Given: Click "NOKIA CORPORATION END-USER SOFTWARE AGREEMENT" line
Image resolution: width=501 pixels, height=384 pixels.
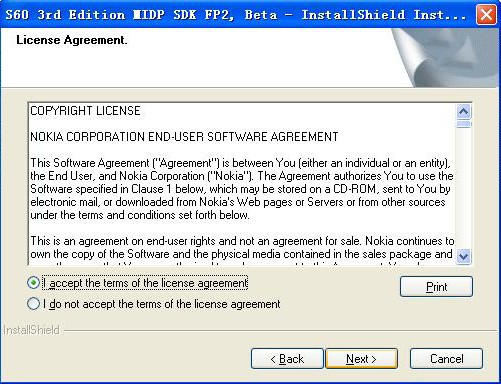Looking at the screenshot, I should [184, 137].
